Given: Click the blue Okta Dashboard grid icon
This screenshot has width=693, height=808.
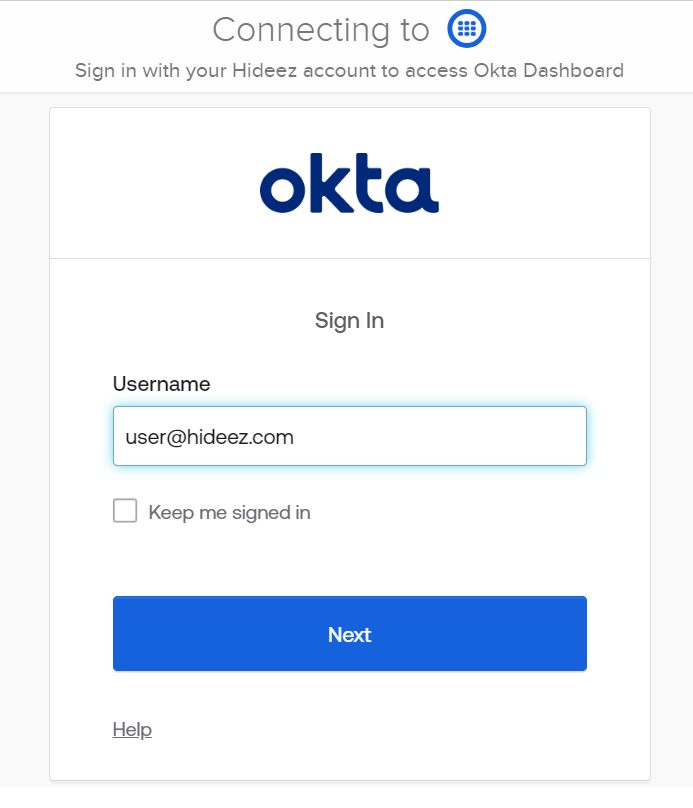Looking at the screenshot, I should tap(466, 29).
